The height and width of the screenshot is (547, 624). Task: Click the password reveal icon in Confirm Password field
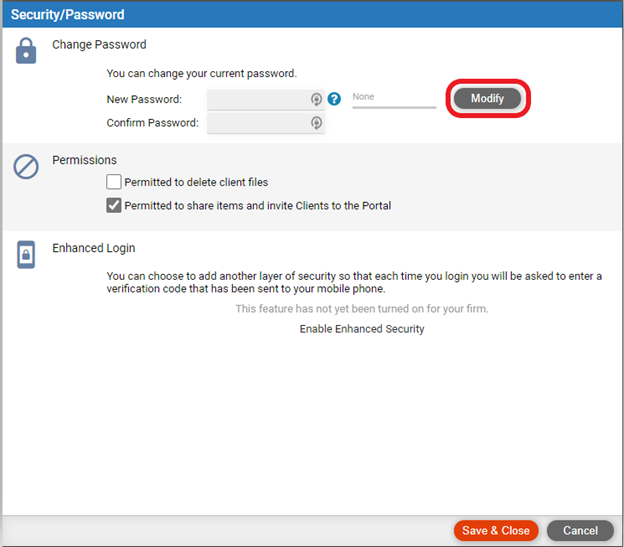tap(316, 123)
